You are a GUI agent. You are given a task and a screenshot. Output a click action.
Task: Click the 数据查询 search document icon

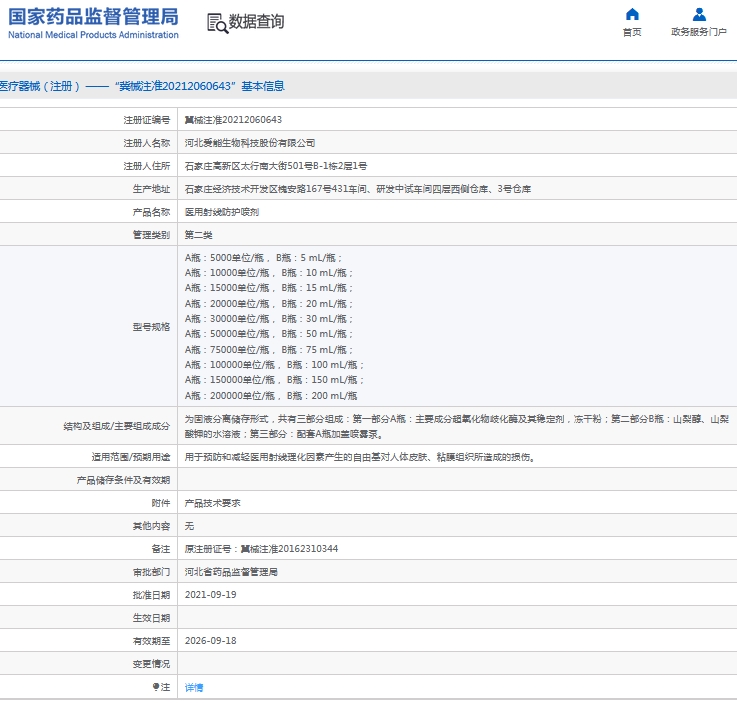[217, 23]
